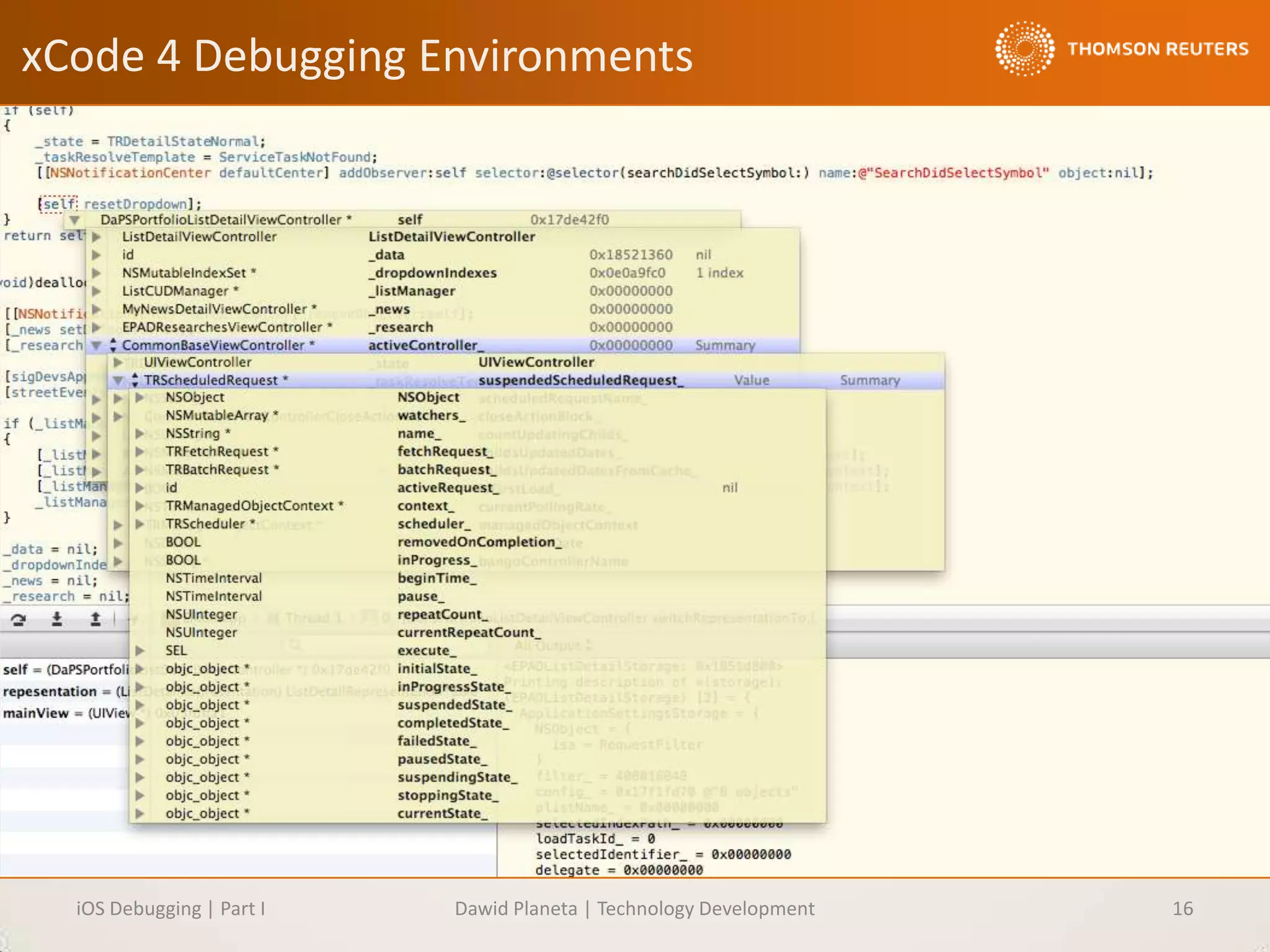Select the stoppingState_ row
Viewport: 1270px width, 952px height.
point(477,795)
